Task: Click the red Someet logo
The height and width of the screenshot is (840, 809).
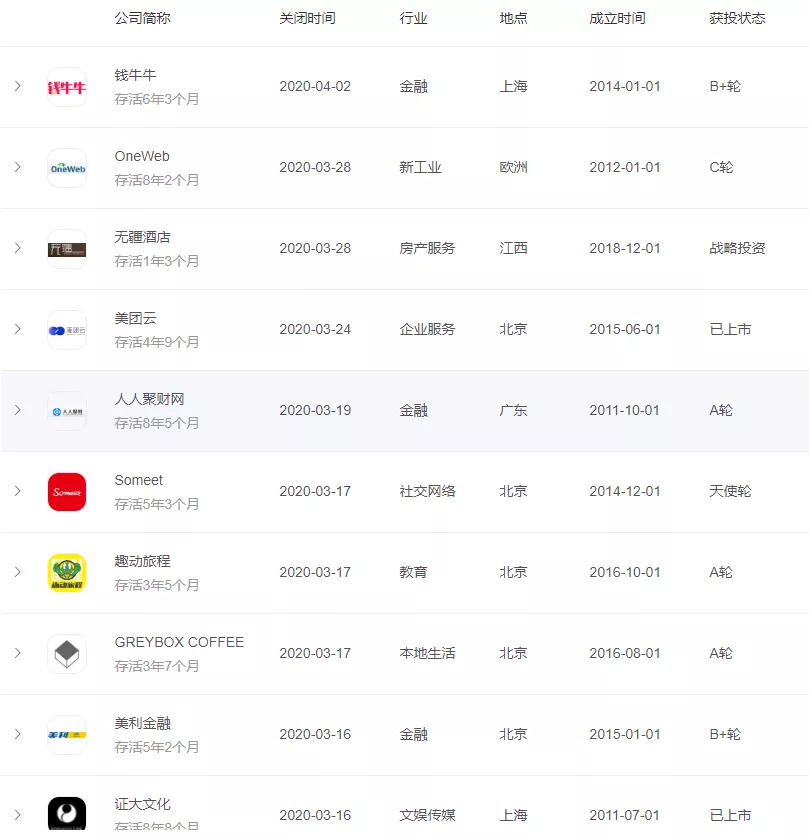Action: click(67, 492)
